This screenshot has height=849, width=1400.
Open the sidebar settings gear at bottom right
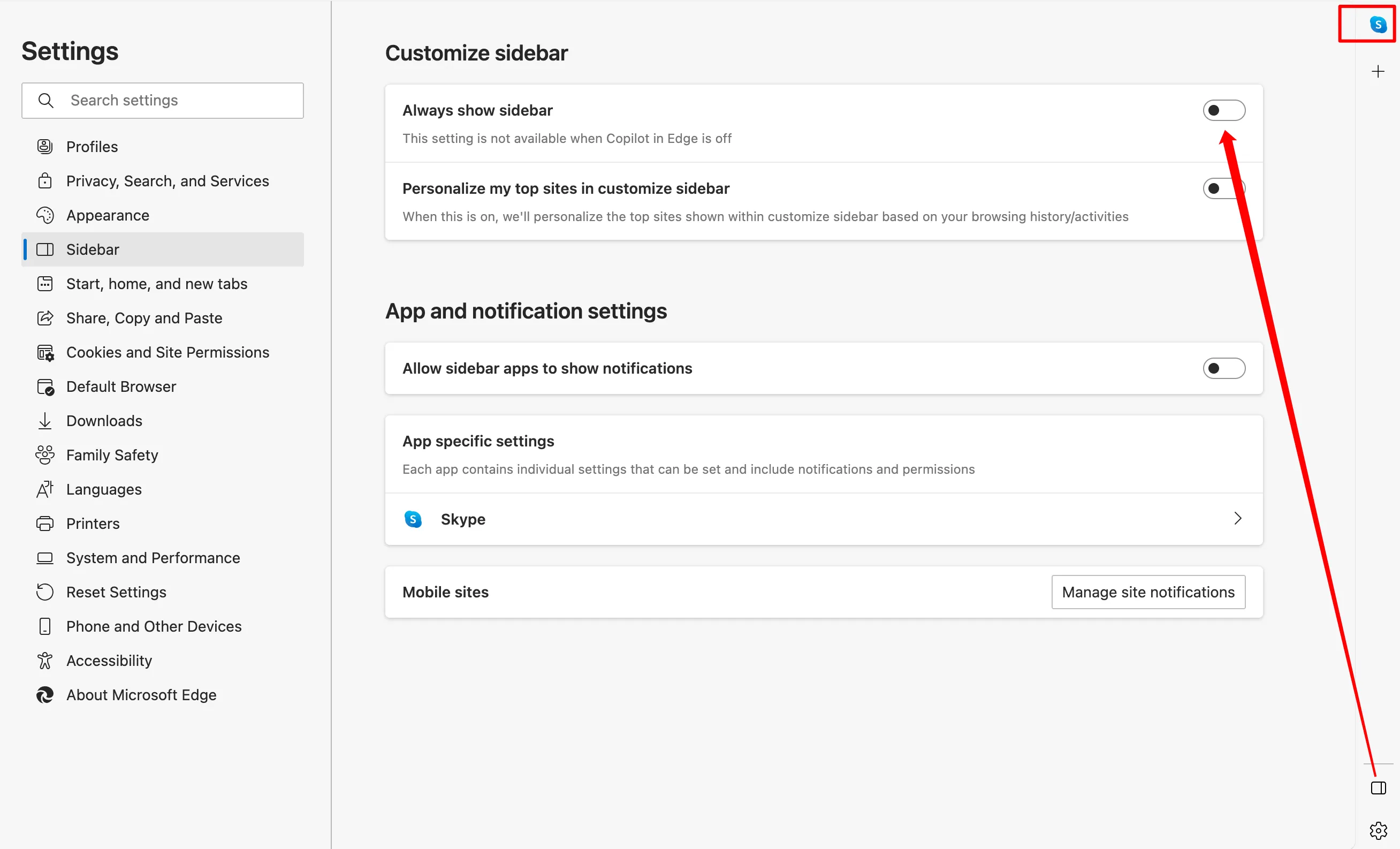point(1378,830)
